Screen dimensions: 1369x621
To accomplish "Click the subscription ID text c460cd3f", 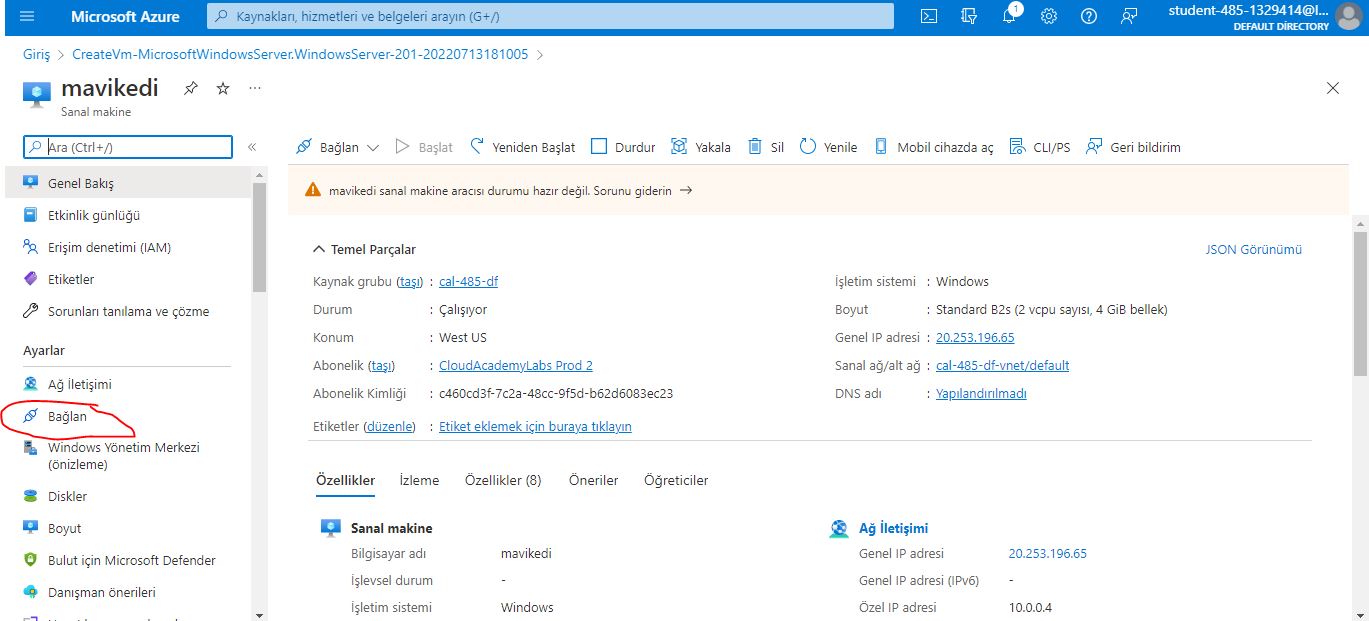I will click(x=556, y=393).
